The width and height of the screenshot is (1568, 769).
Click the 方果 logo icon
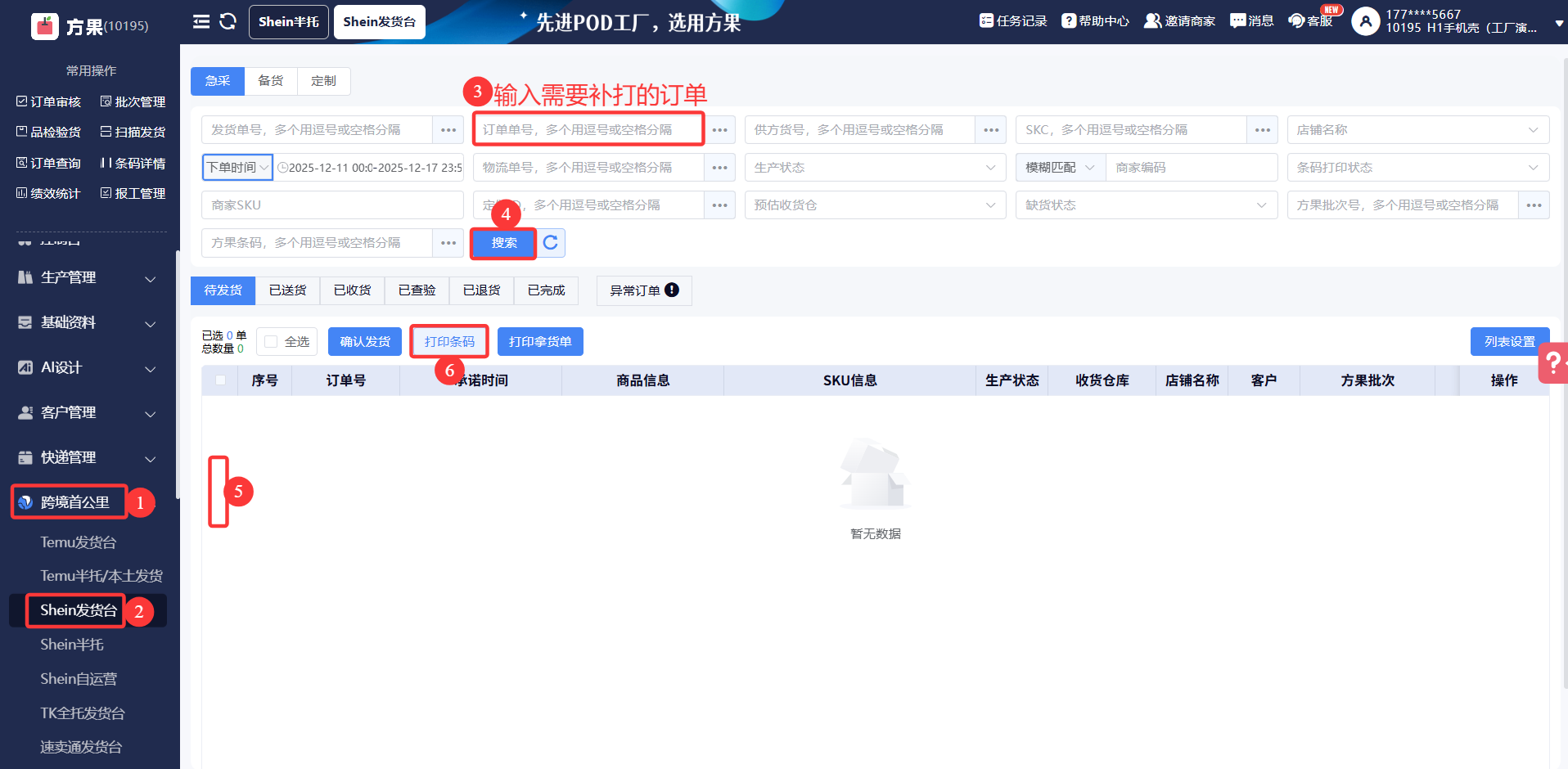45,26
